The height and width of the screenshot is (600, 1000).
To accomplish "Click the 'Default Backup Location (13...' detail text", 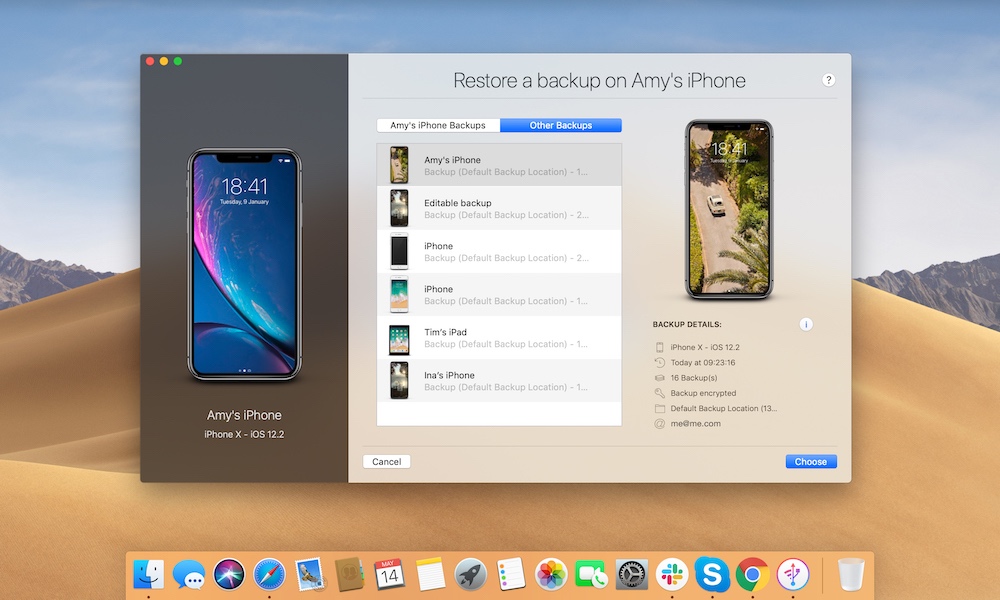I will [x=724, y=409].
